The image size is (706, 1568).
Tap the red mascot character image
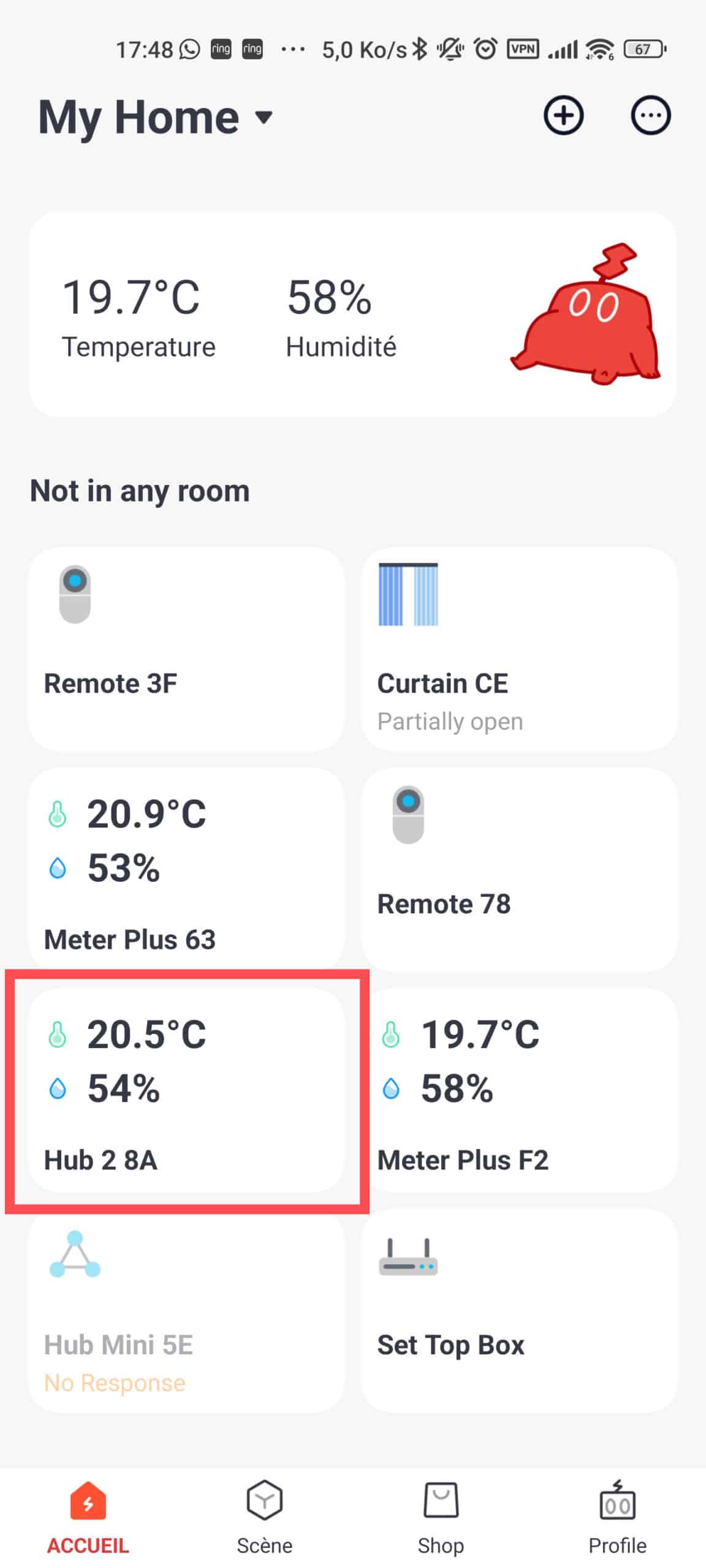[586, 314]
